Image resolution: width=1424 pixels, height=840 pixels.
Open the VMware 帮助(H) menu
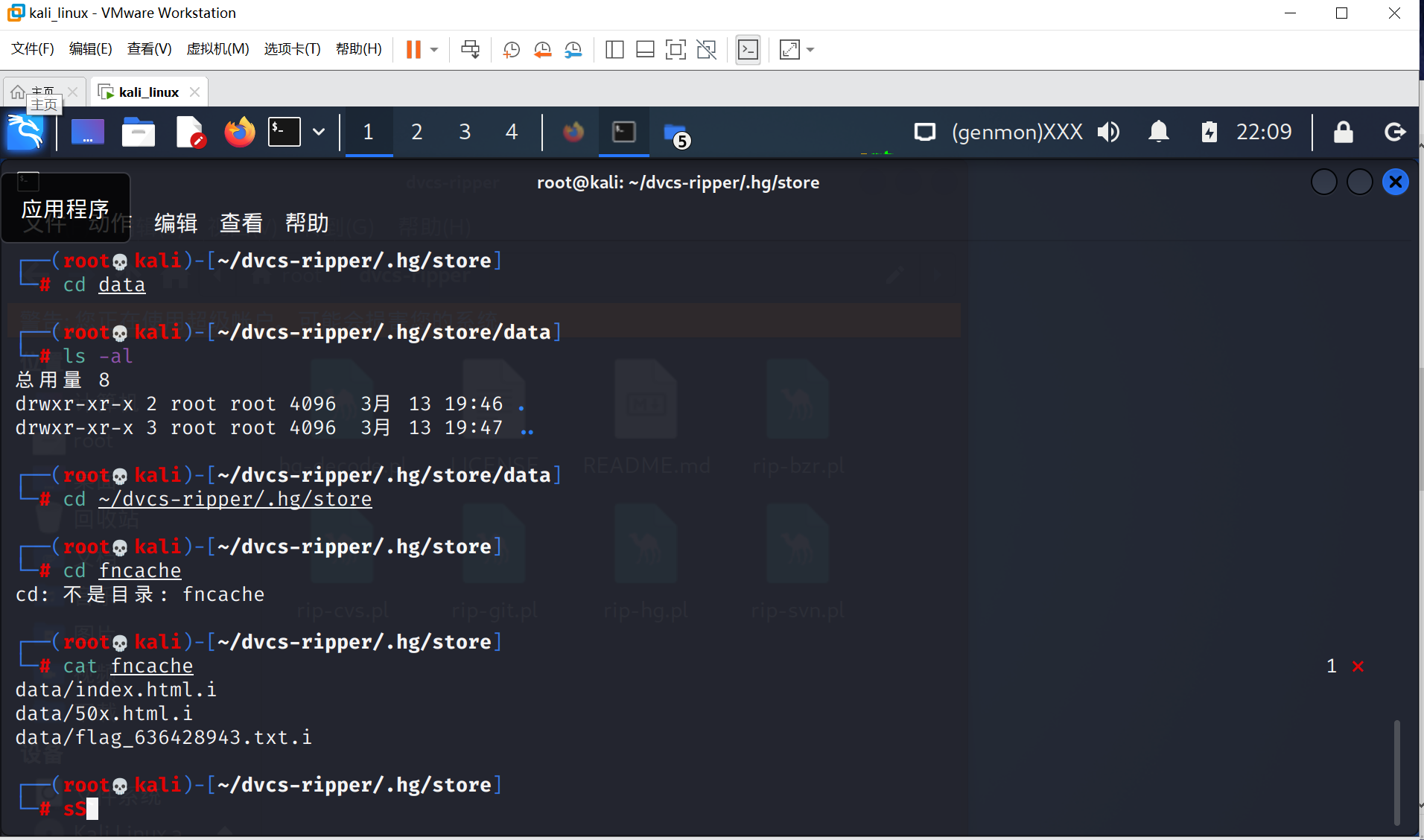[359, 49]
